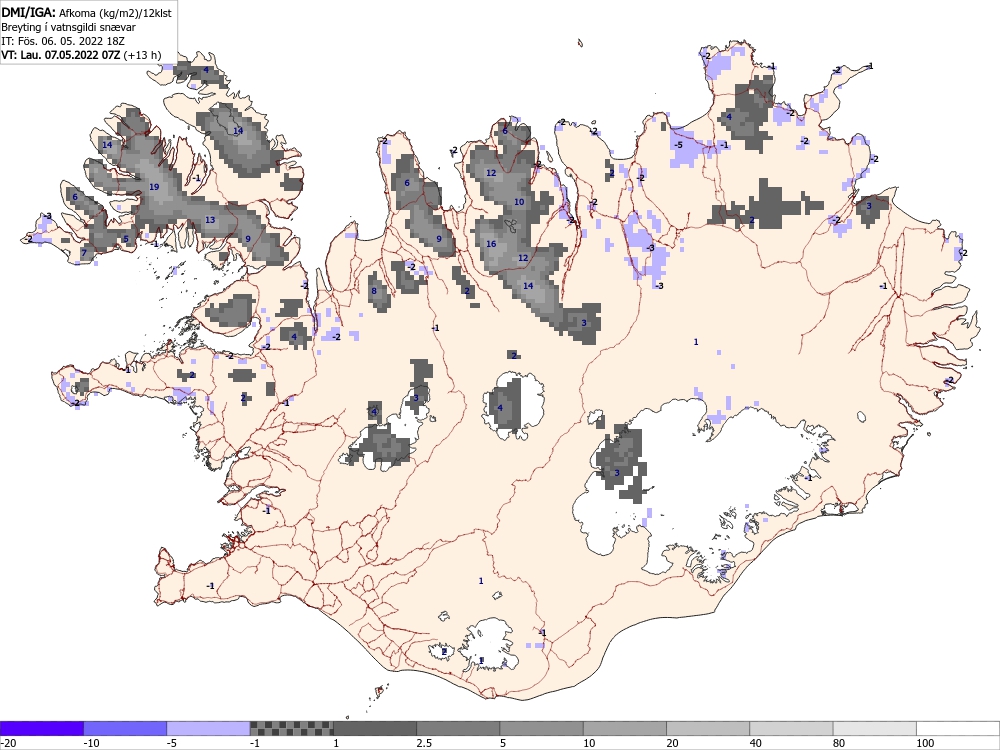Viewport: 1000px width, 750px height.
Task: Click the dark gray 1 to 2.5 legend swatch
Action: point(375,728)
